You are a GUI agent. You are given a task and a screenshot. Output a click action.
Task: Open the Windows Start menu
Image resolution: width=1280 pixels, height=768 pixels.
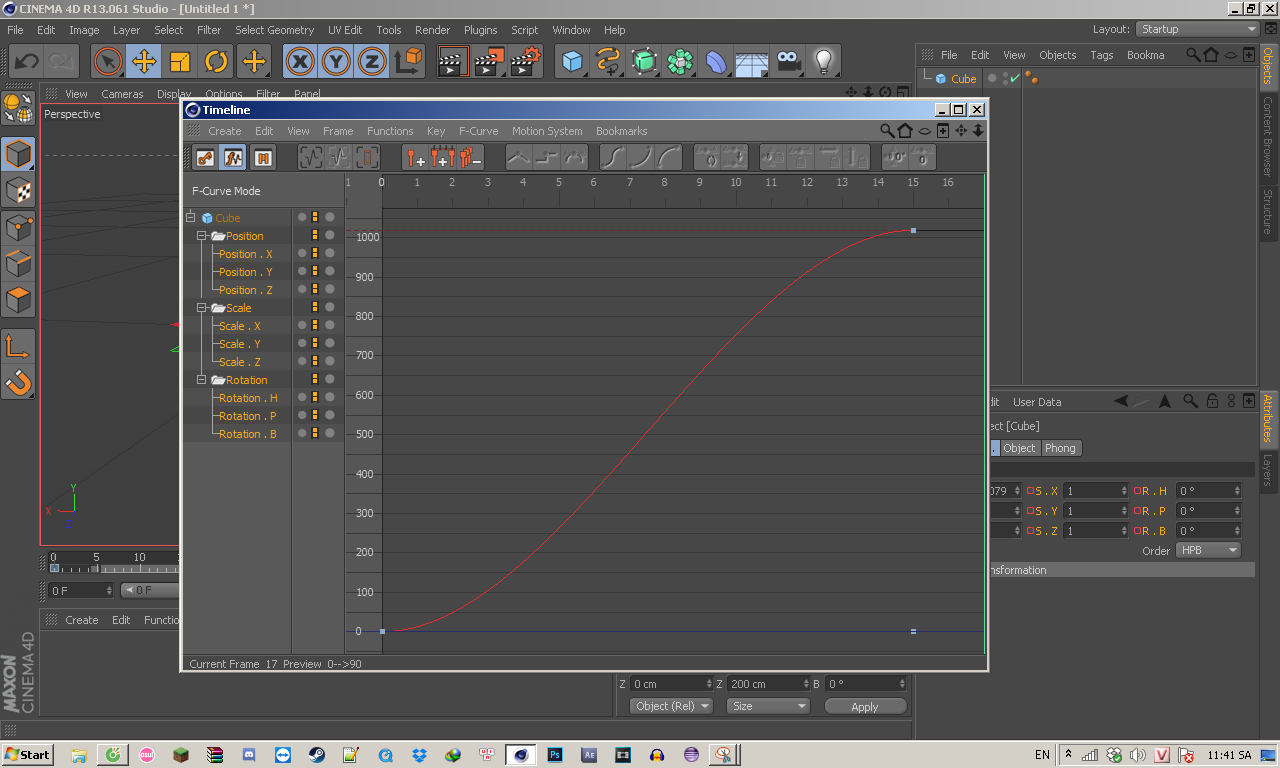[x=28, y=754]
